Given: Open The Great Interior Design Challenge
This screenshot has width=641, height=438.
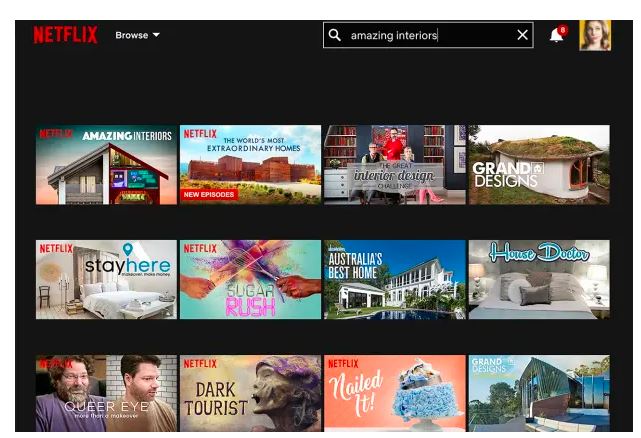Looking at the screenshot, I should point(394,165).
